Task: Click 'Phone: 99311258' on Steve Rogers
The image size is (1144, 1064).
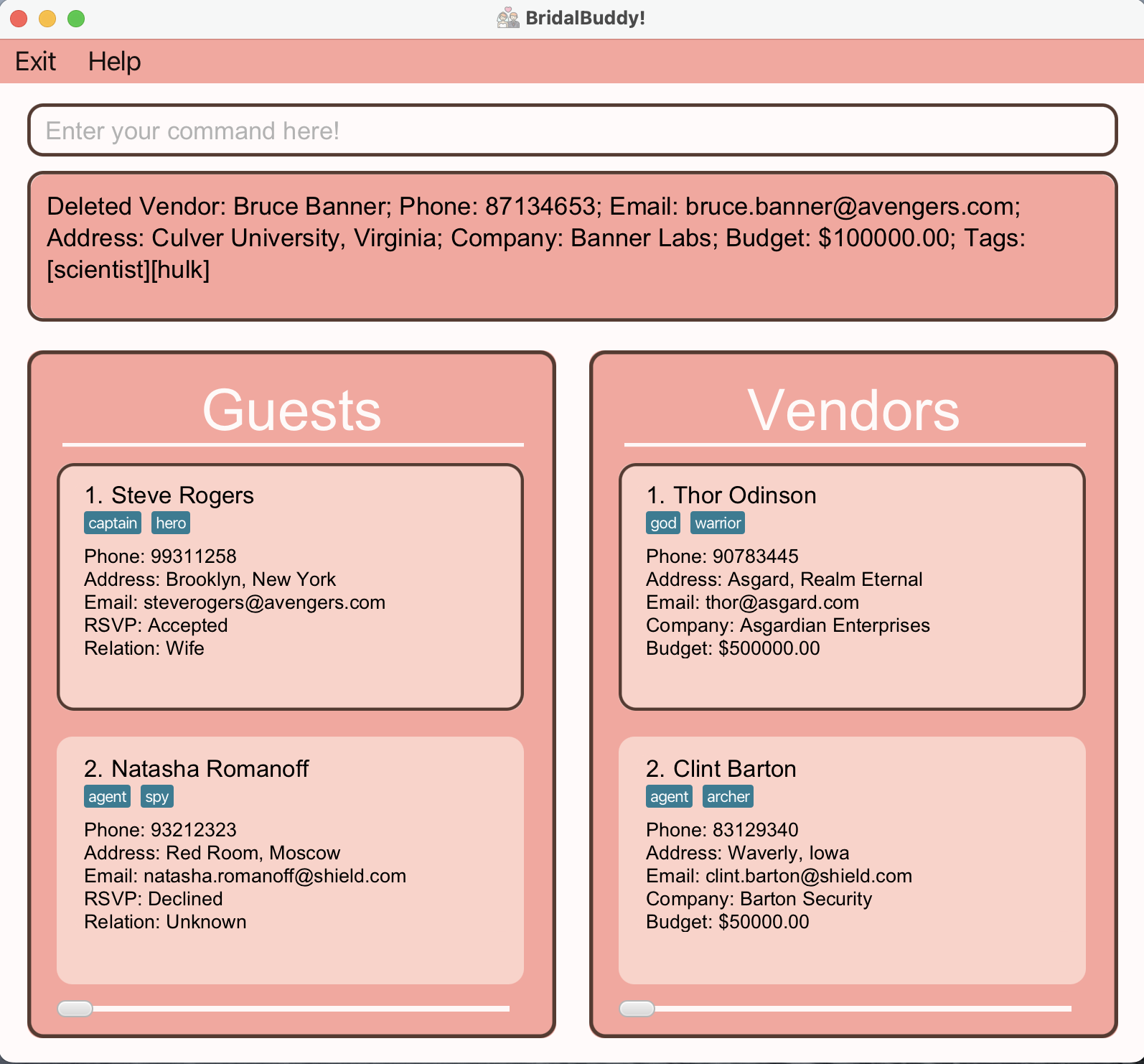Action: pyautogui.click(x=160, y=556)
